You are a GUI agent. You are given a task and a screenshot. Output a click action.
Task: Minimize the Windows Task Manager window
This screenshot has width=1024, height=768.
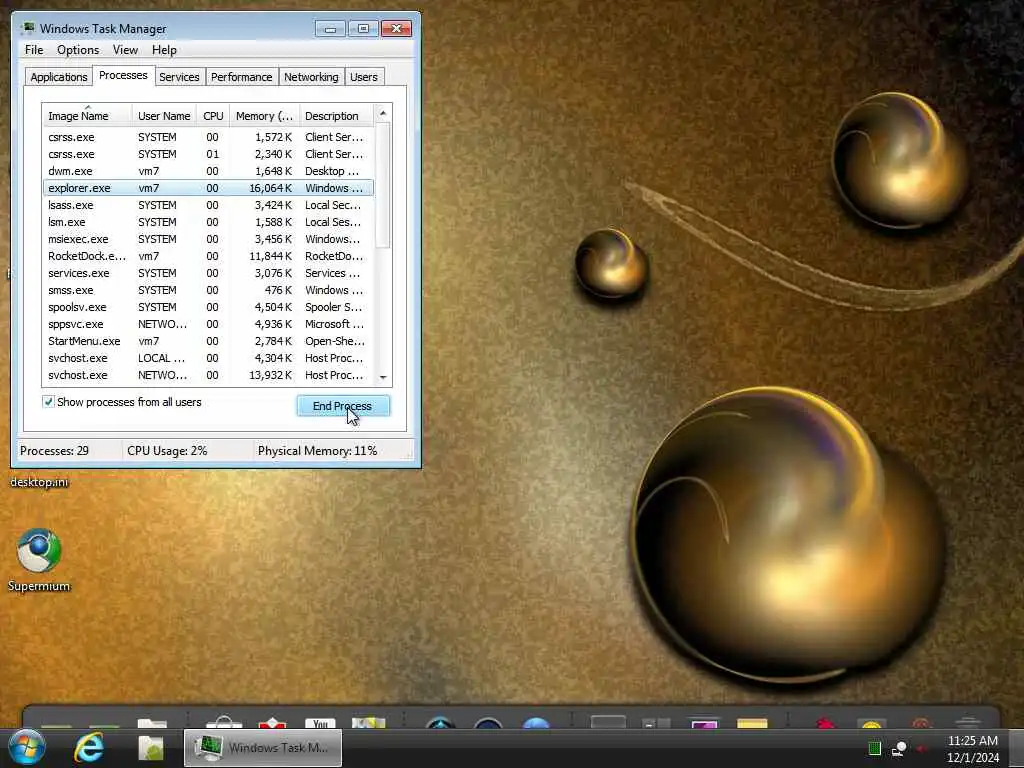point(330,29)
